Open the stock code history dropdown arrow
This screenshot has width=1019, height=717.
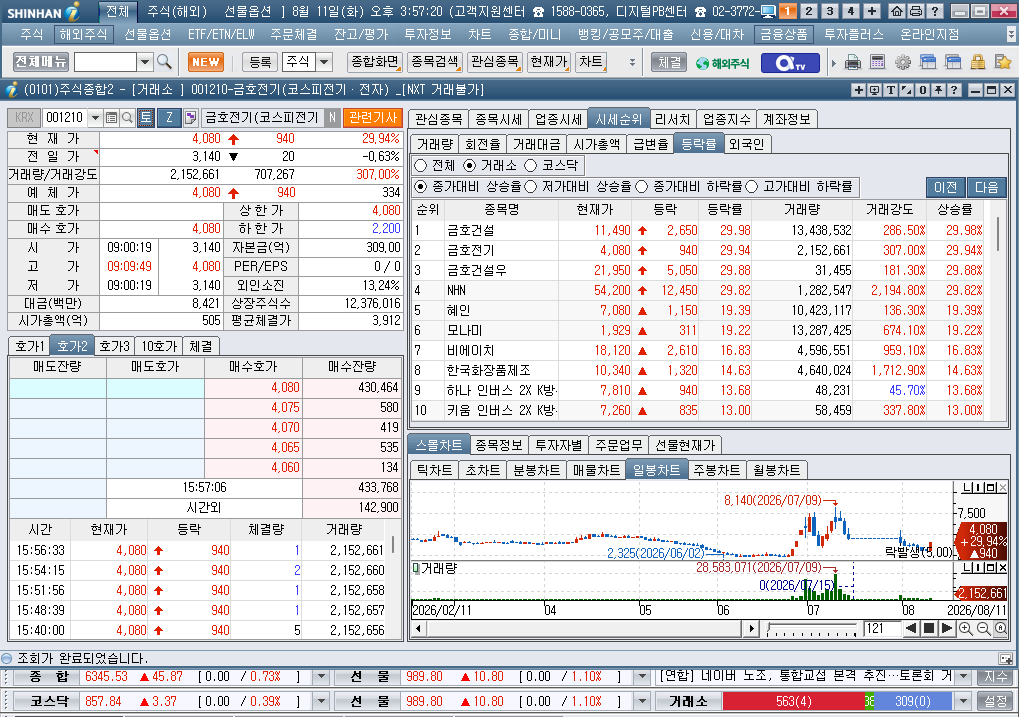coord(96,118)
